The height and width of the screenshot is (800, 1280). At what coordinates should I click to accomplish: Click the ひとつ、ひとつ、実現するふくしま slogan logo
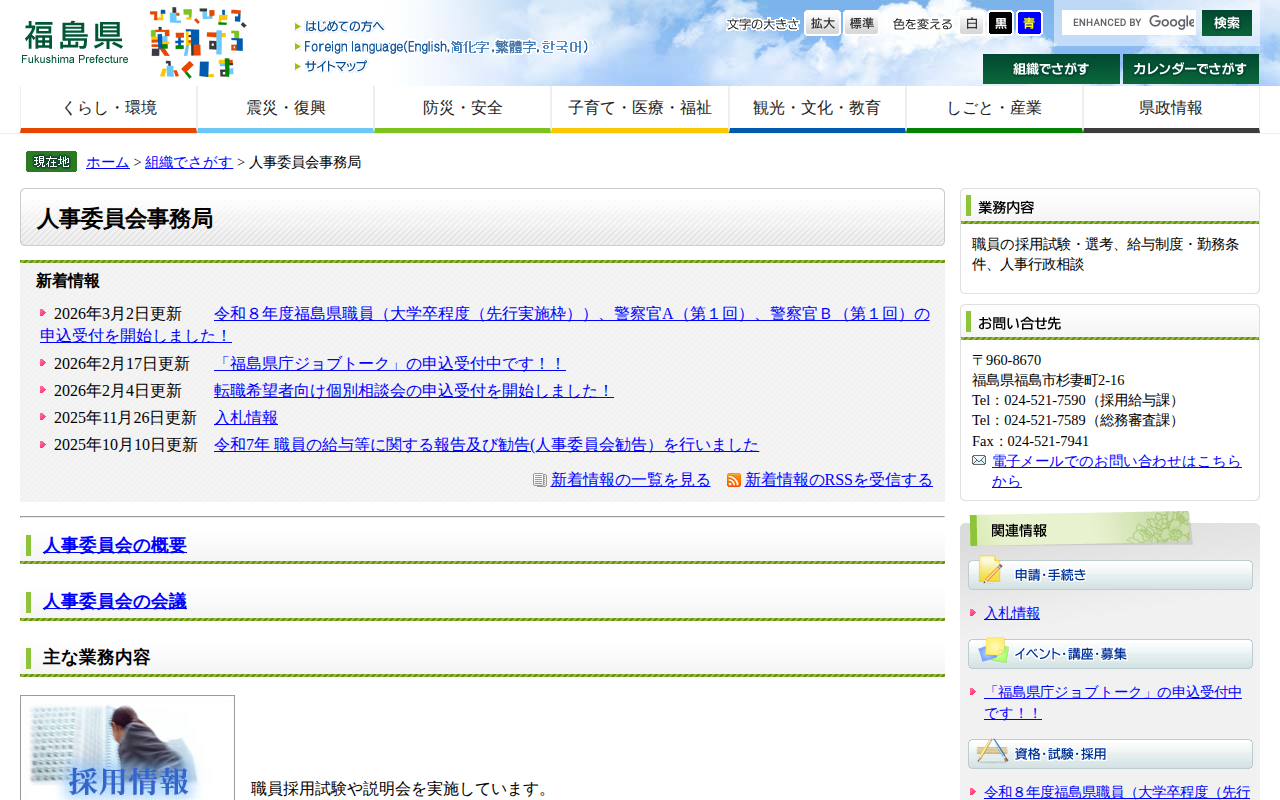point(198,42)
